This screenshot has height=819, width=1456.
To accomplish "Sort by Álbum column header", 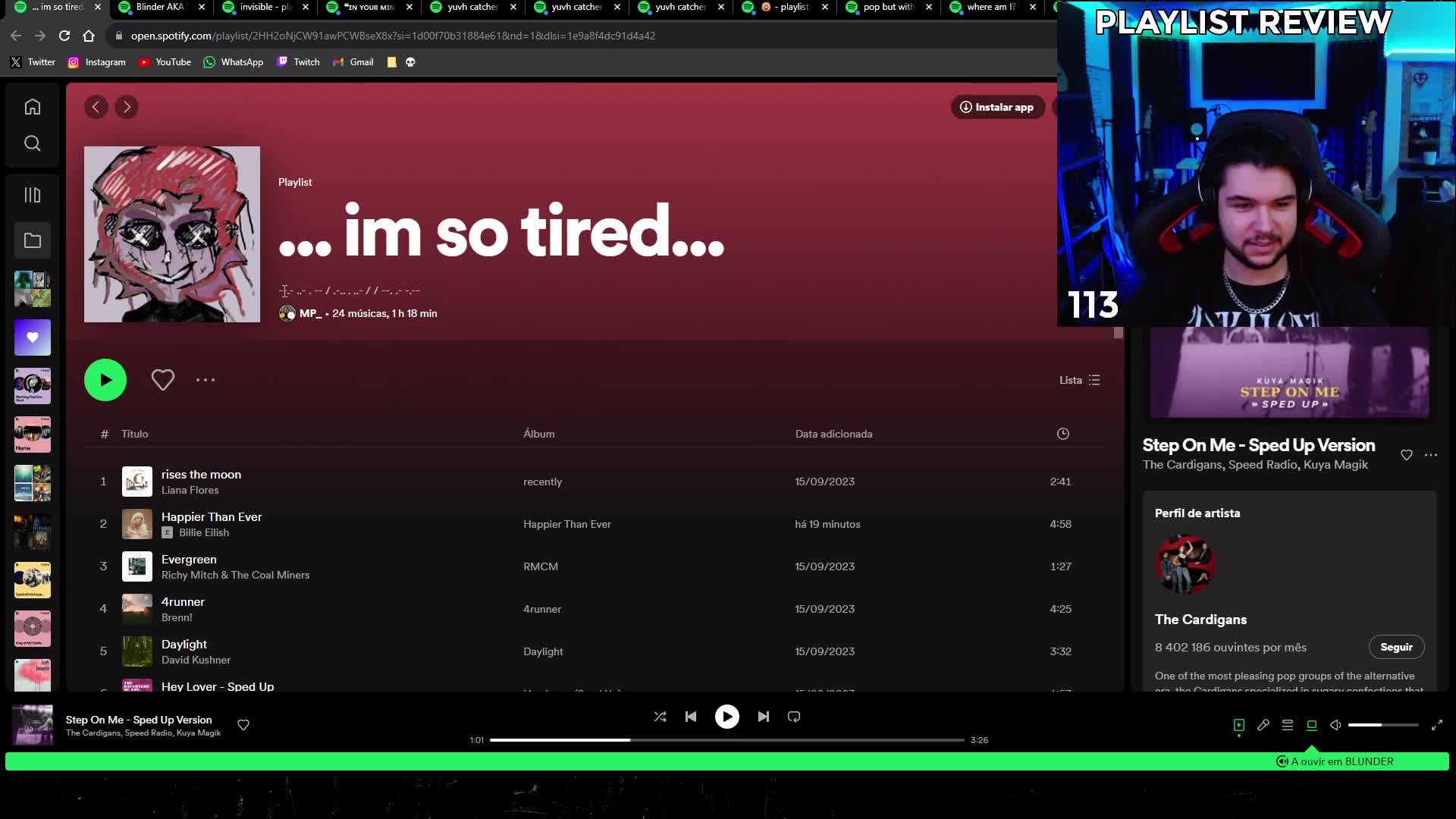I will point(539,434).
